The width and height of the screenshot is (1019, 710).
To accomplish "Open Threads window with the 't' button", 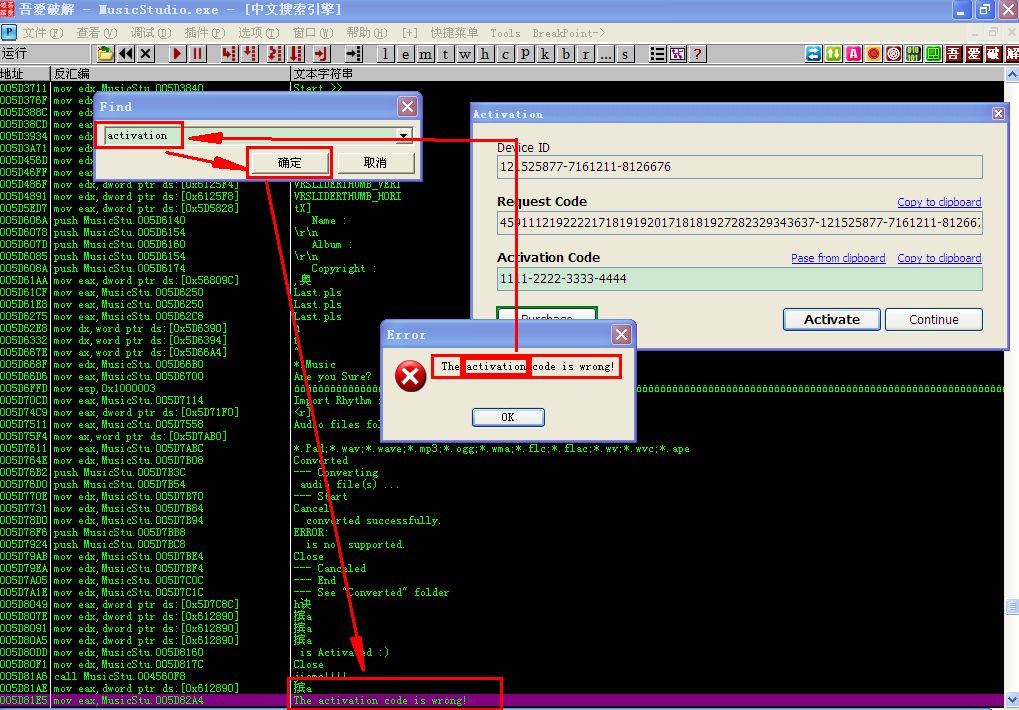I will pyautogui.click(x=445, y=54).
